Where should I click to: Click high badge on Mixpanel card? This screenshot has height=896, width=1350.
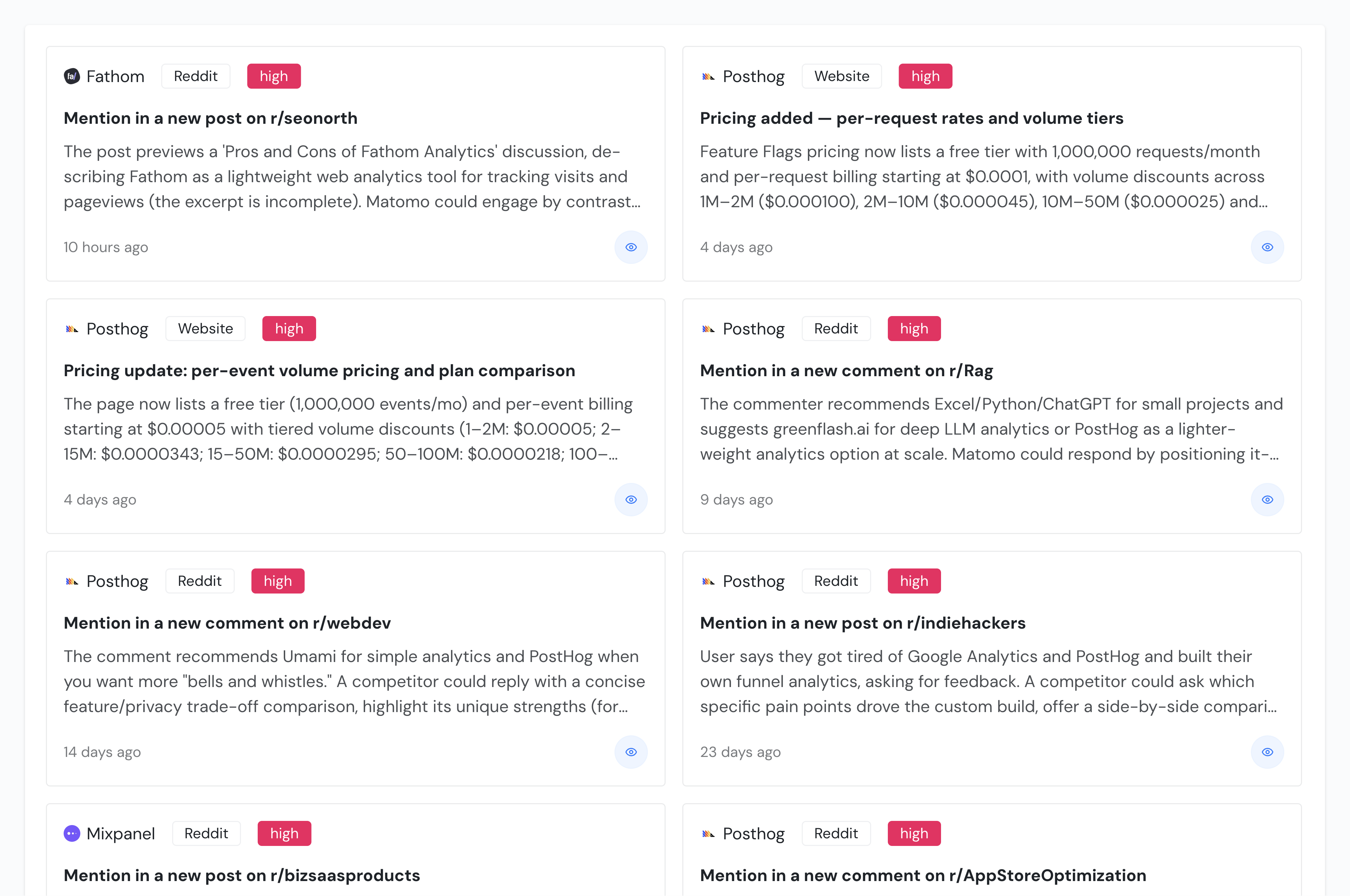pyautogui.click(x=284, y=834)
